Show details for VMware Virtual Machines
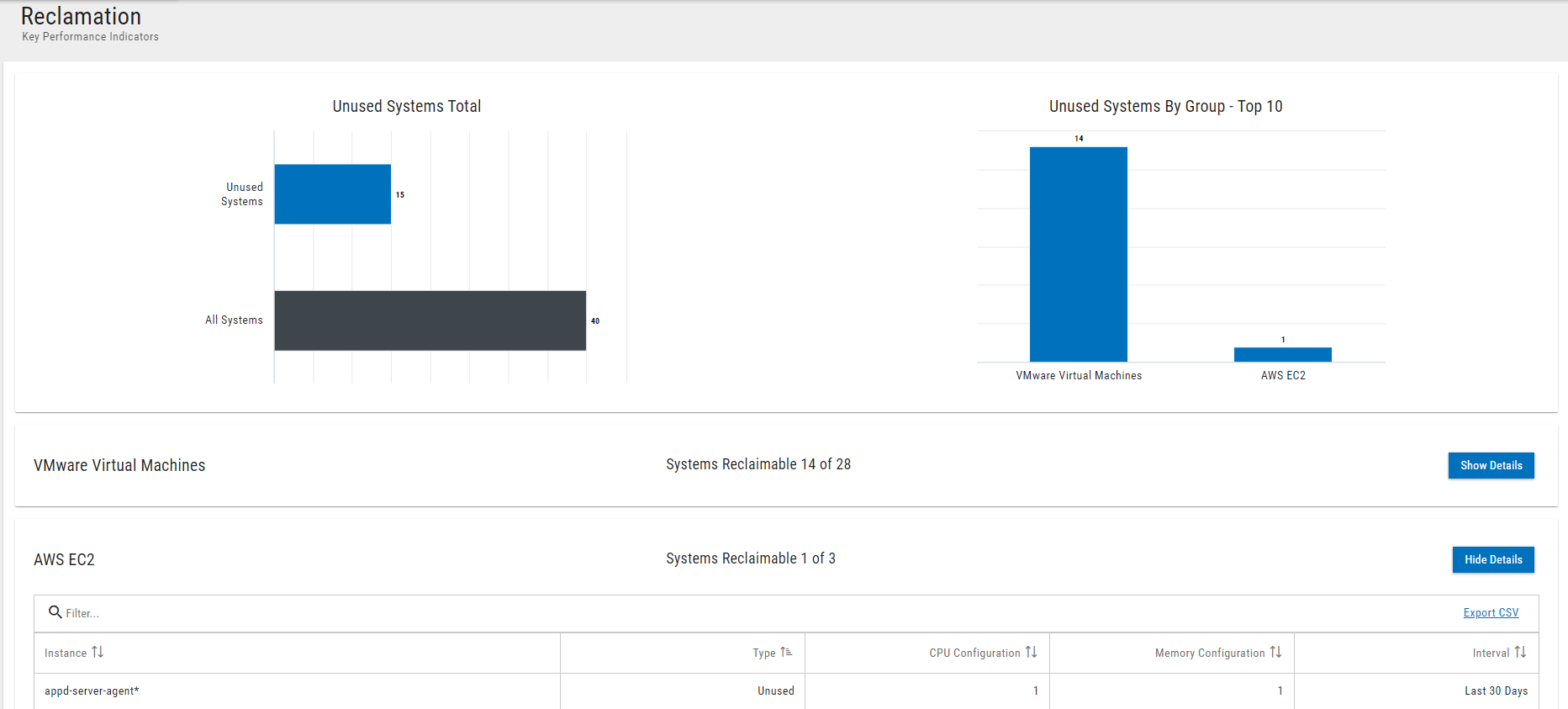This screenshot has width=1568, height=709. [1491, 465]
